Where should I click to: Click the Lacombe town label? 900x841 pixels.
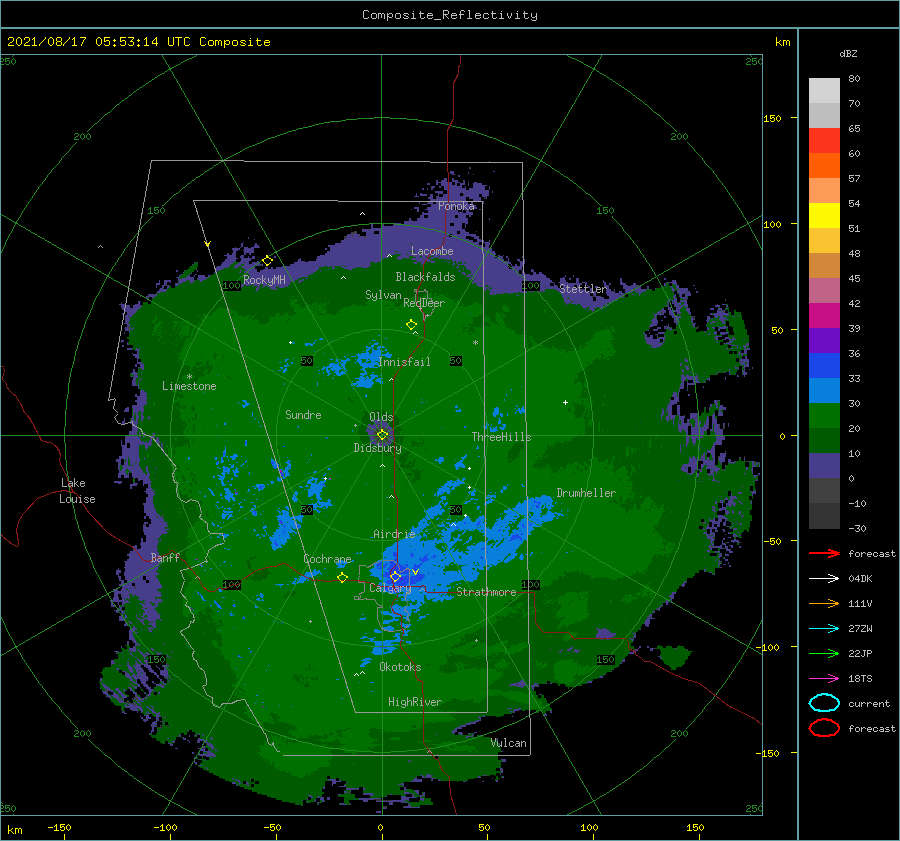click(432, 251)
